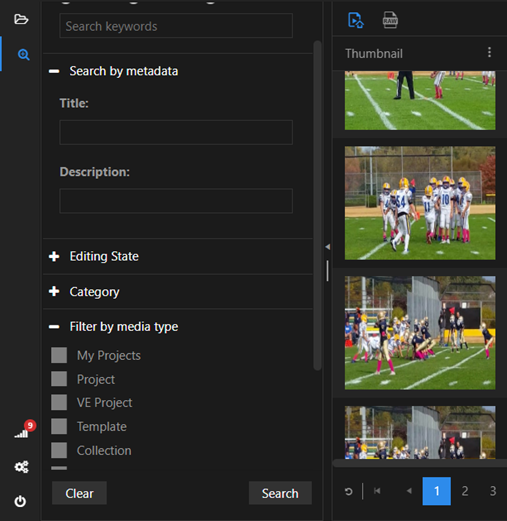507x521 pixels.
Task: Expand the Category section
Action: point(54,291)
